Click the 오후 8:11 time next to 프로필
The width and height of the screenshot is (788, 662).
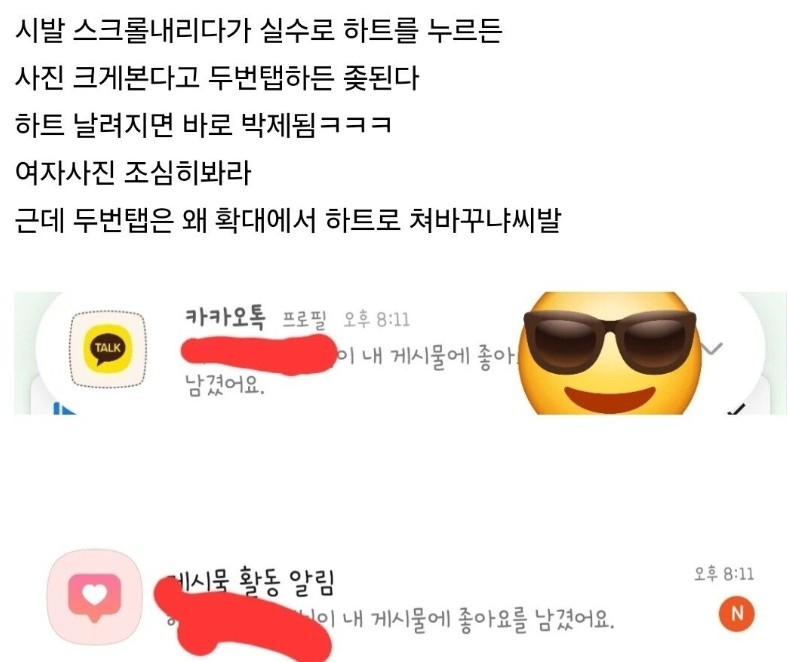pos(376,320)
